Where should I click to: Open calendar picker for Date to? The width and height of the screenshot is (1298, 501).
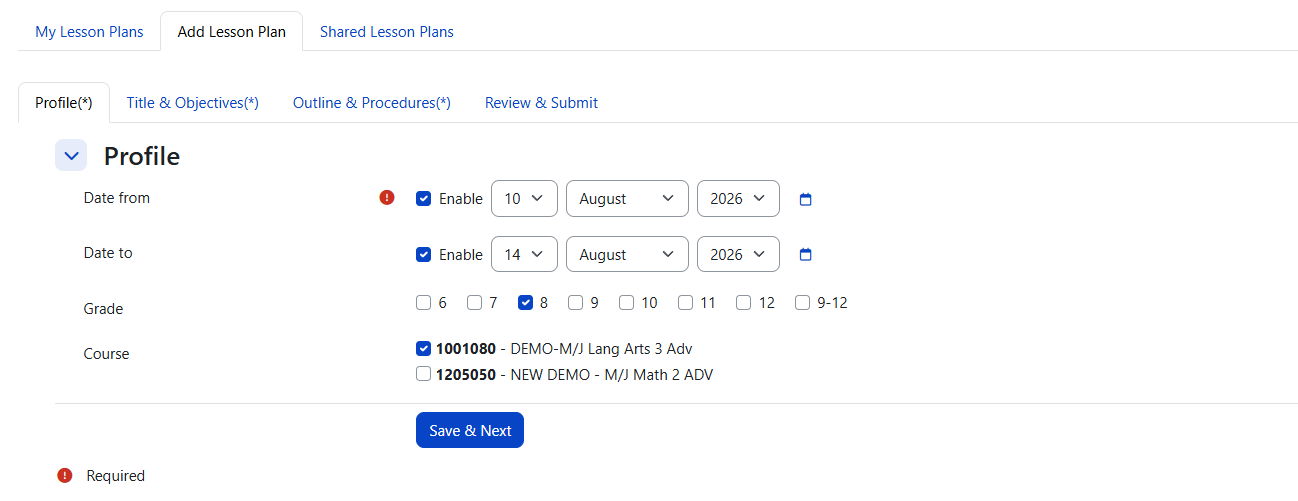(x=806, y=255)
